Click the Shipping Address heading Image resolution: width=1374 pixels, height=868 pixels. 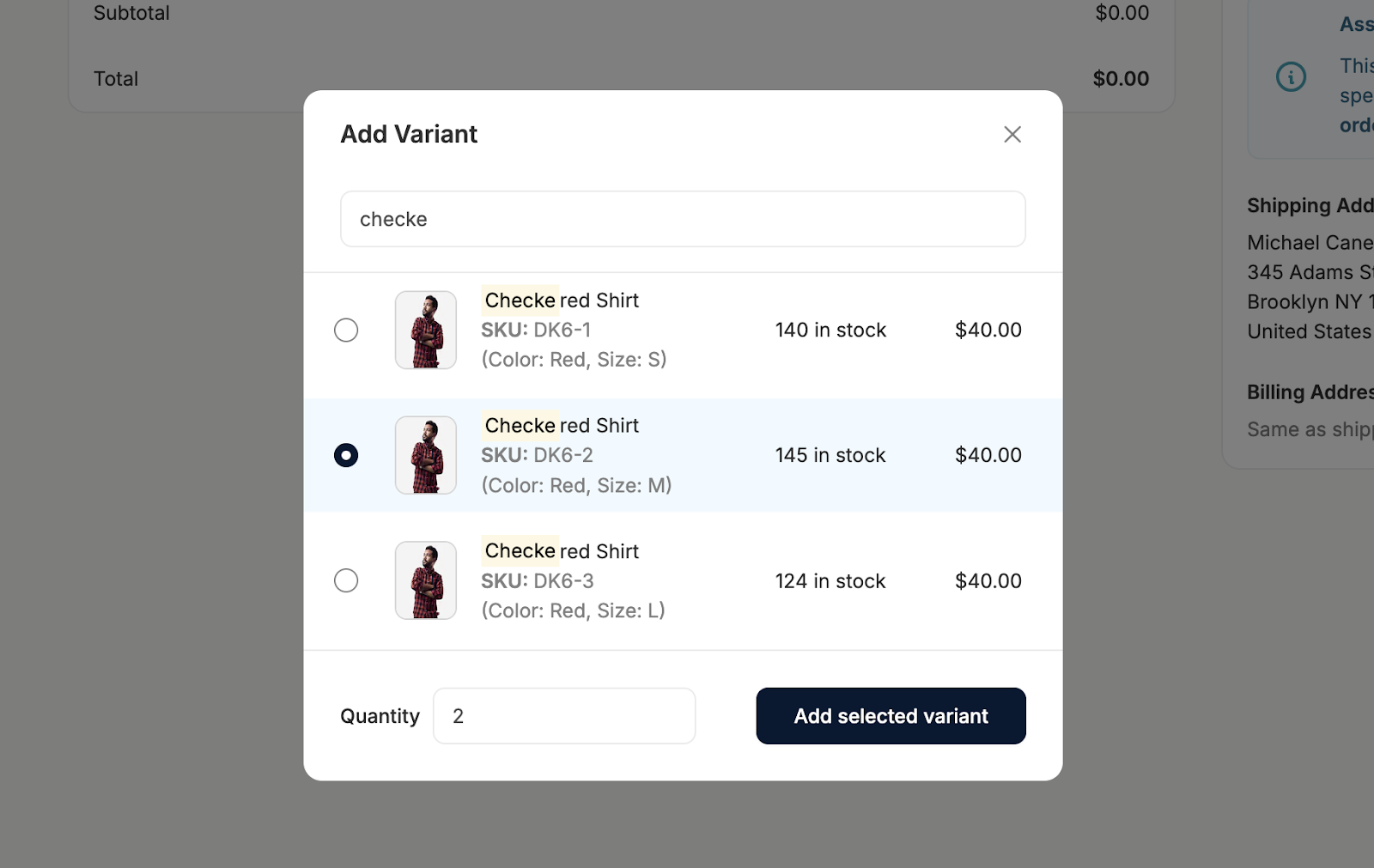[x=1310, y=206]
